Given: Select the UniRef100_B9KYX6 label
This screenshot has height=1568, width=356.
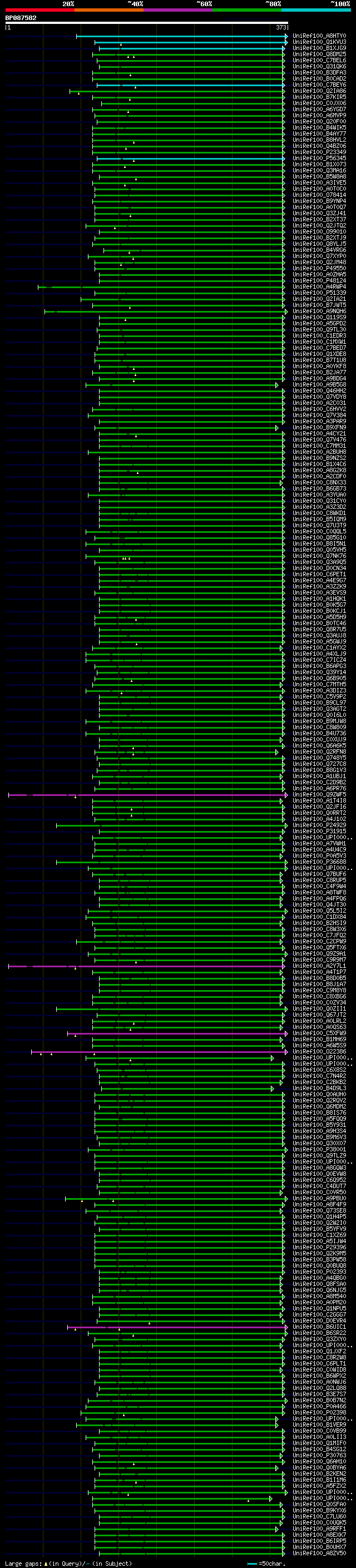Looking at the screenshot, I should point(319,1511).
